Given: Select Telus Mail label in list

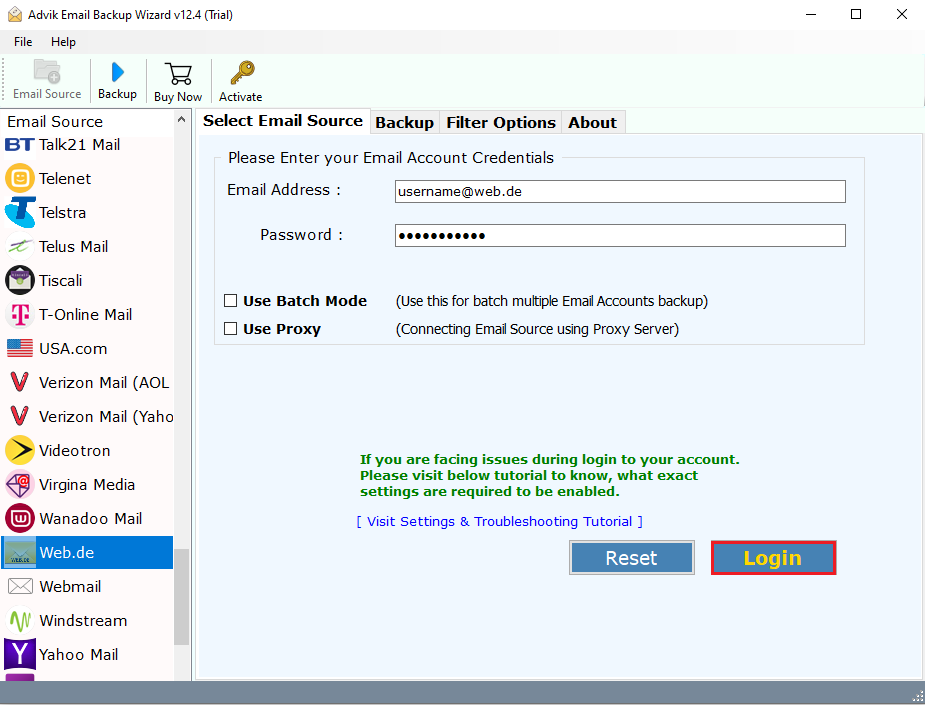Looking at the screenshot, I should click(x=73, y=247).
